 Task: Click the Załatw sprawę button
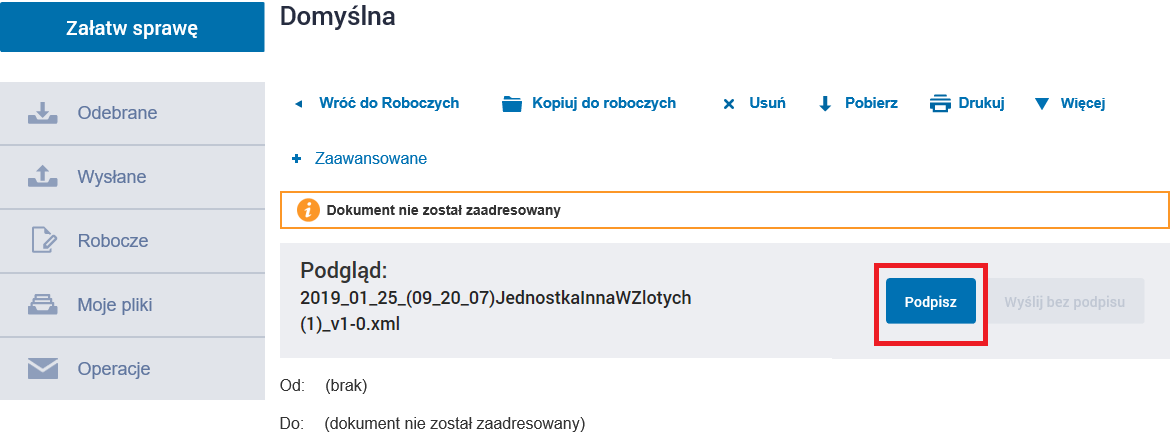132,28
